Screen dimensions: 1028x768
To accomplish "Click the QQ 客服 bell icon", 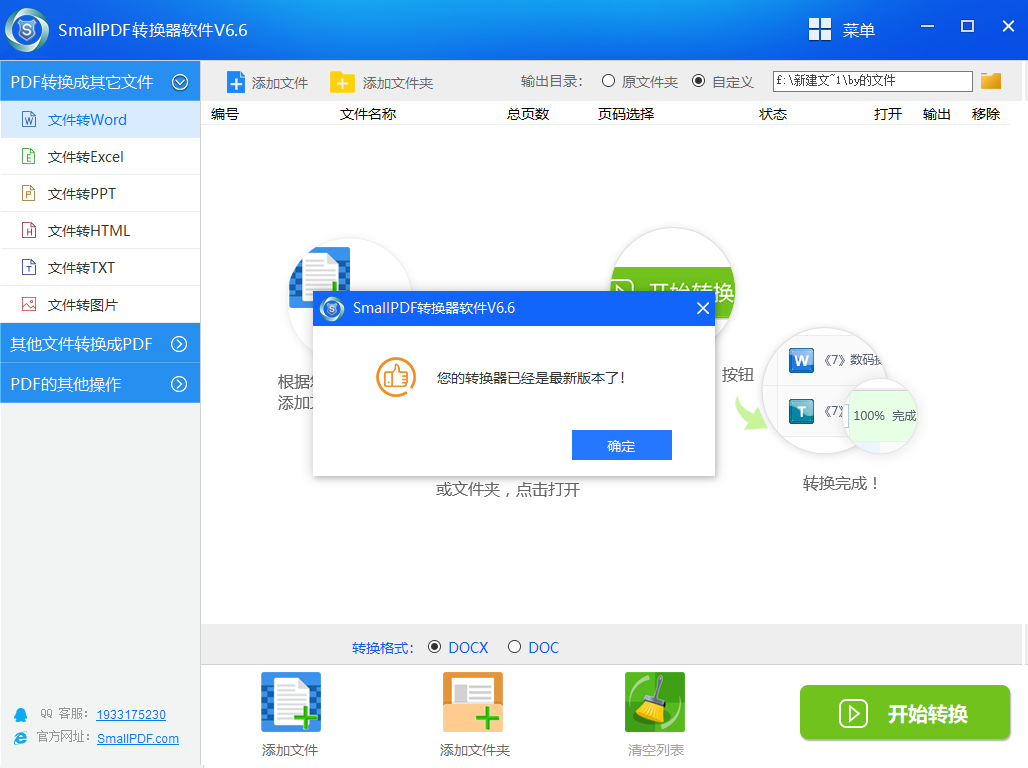I will tap(21, 715).
